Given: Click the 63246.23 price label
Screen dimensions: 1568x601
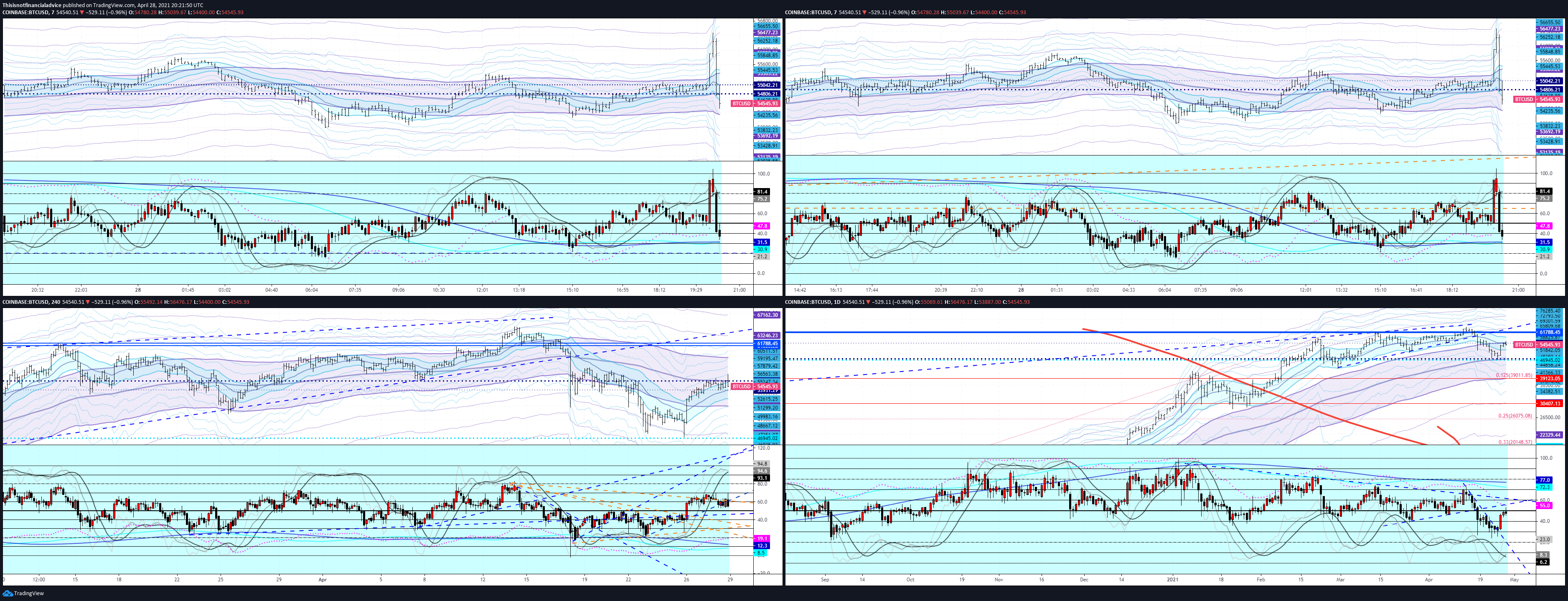Looking at the screenshot, I should [767, 336].
